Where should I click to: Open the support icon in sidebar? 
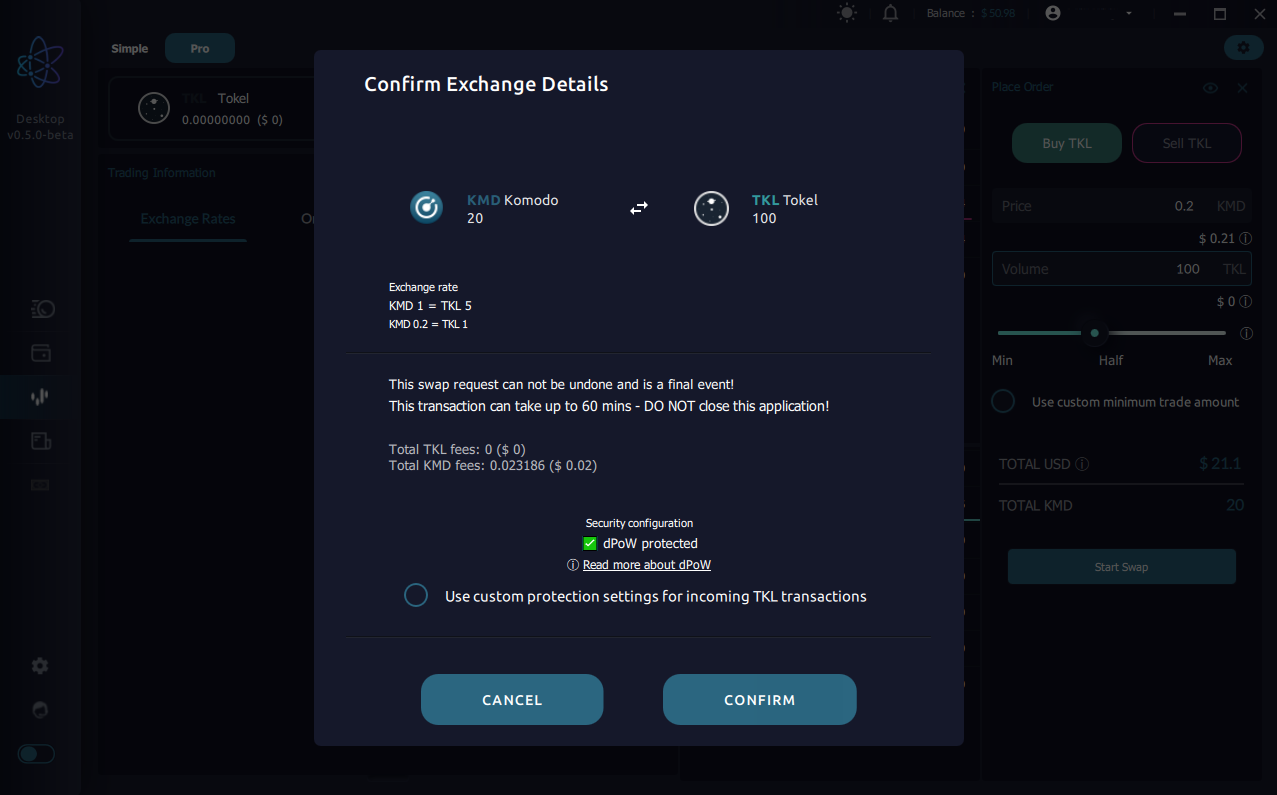(x=40, y=710)
